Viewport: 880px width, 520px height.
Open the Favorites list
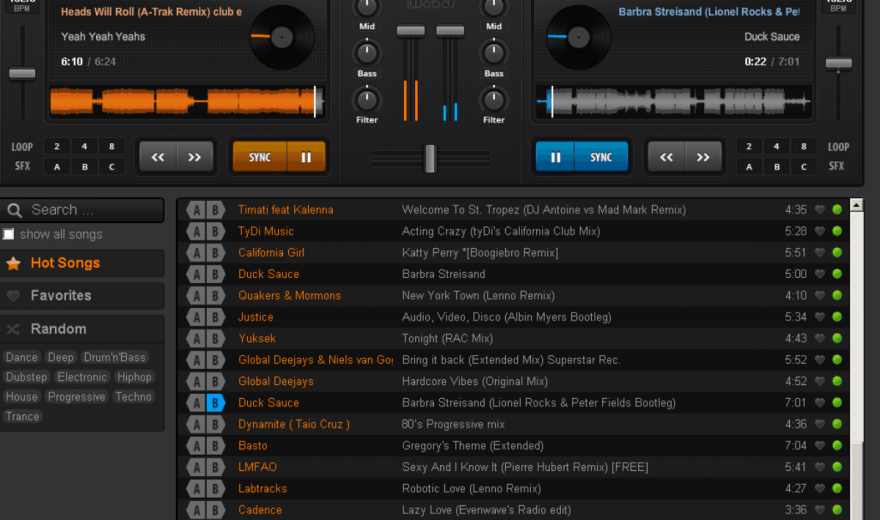82,296
